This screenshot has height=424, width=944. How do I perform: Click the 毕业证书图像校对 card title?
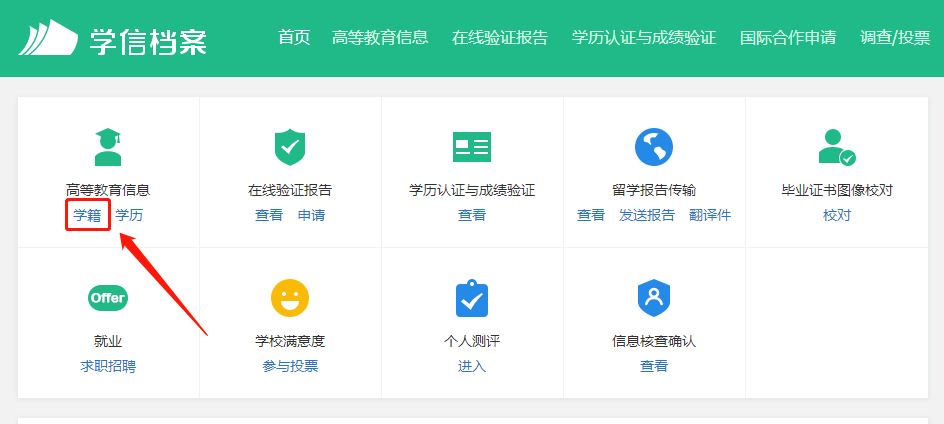pos(837,191)
